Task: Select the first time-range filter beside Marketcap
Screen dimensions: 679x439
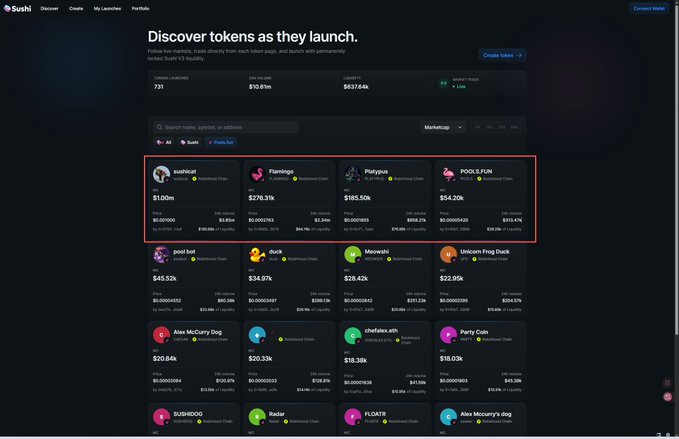Action: click(x=478, y=127)
